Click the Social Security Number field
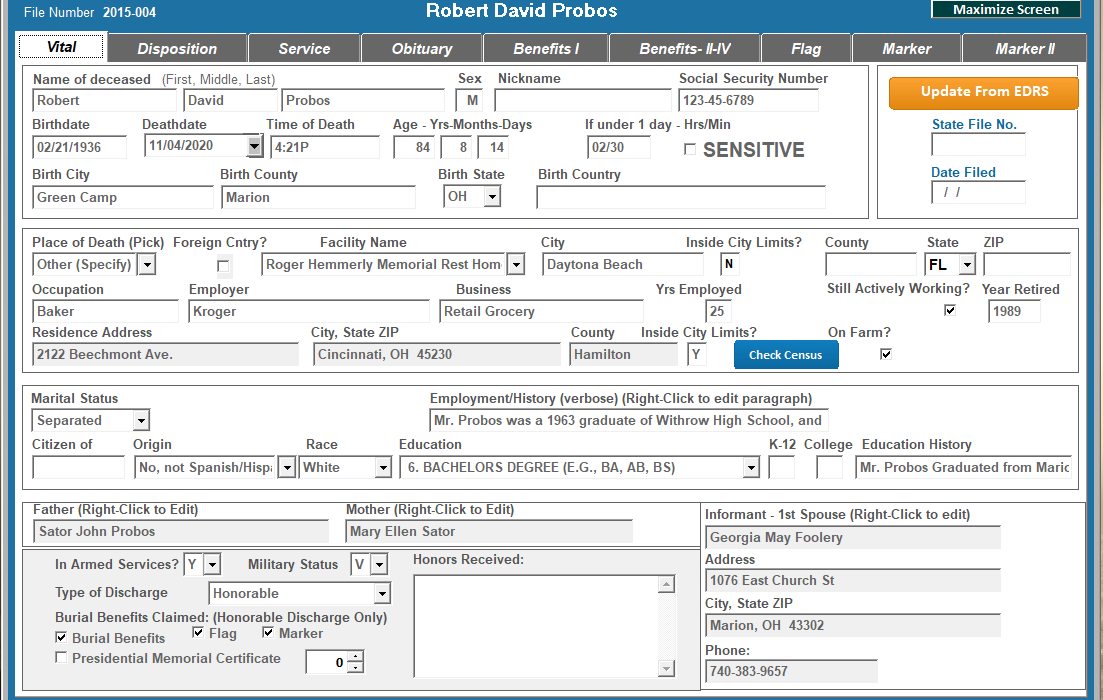The image size is (1103, 700). [748, 101]
